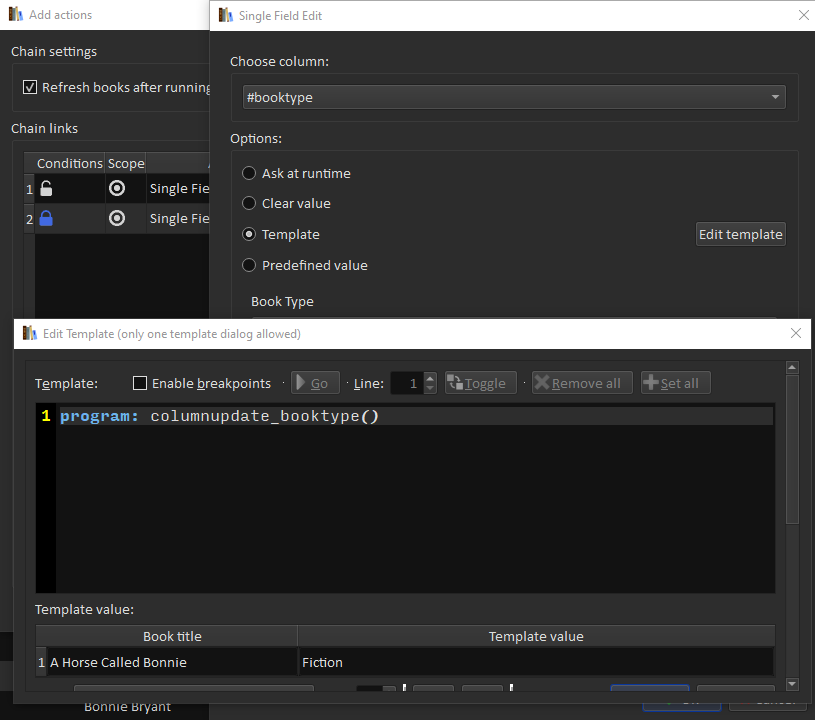Click 'Bonnie Bryant' author text in background
The image size is (815, 720).
(127, 707)
